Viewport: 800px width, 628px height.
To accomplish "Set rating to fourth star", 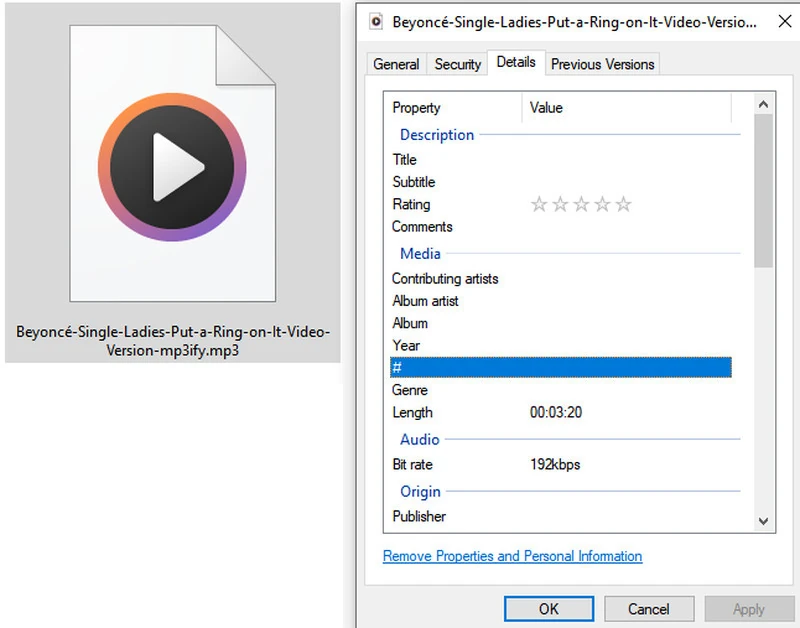I will 602,205.
